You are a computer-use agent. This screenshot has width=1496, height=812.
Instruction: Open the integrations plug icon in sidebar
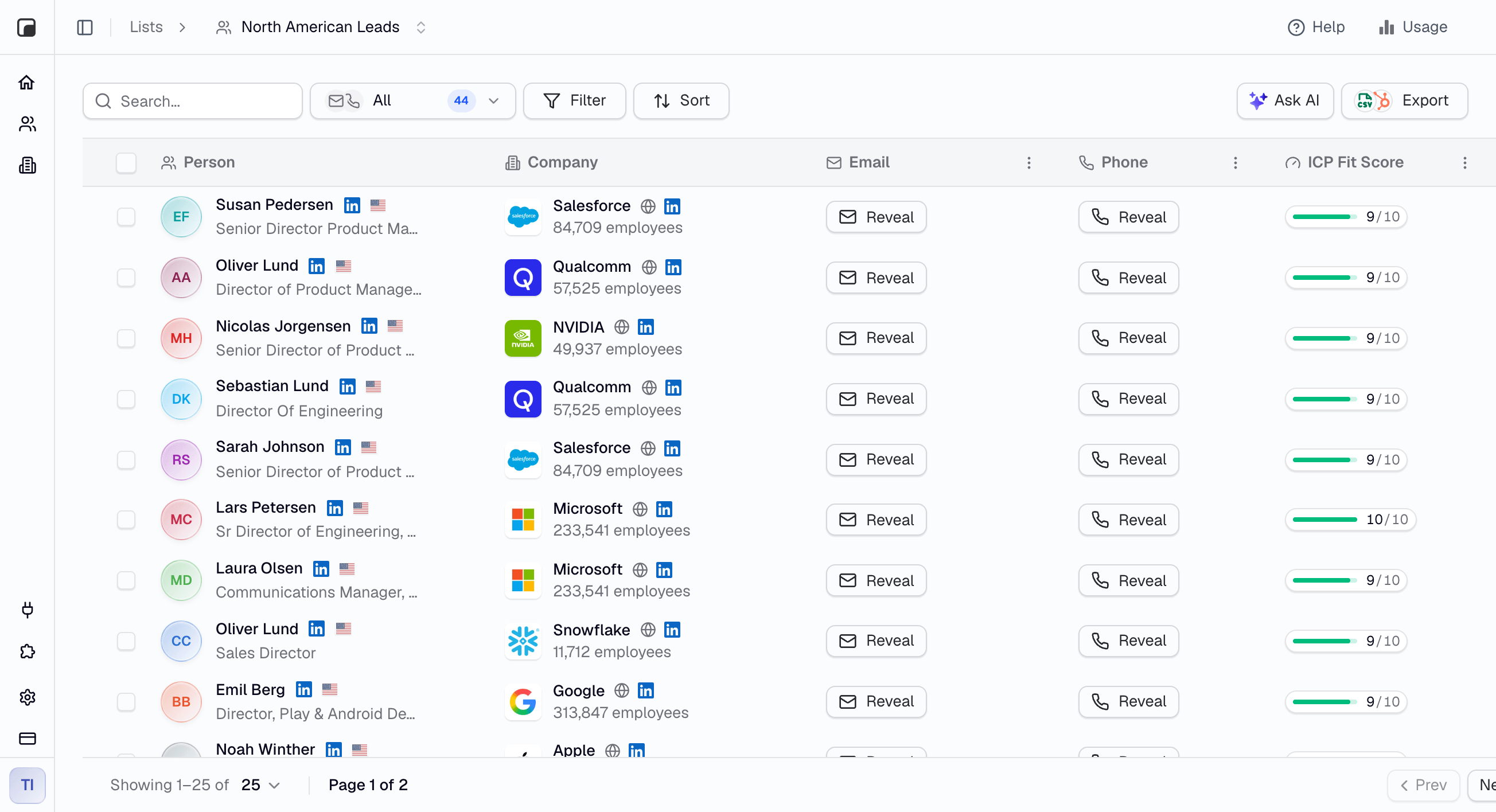[x=27, y=610]
